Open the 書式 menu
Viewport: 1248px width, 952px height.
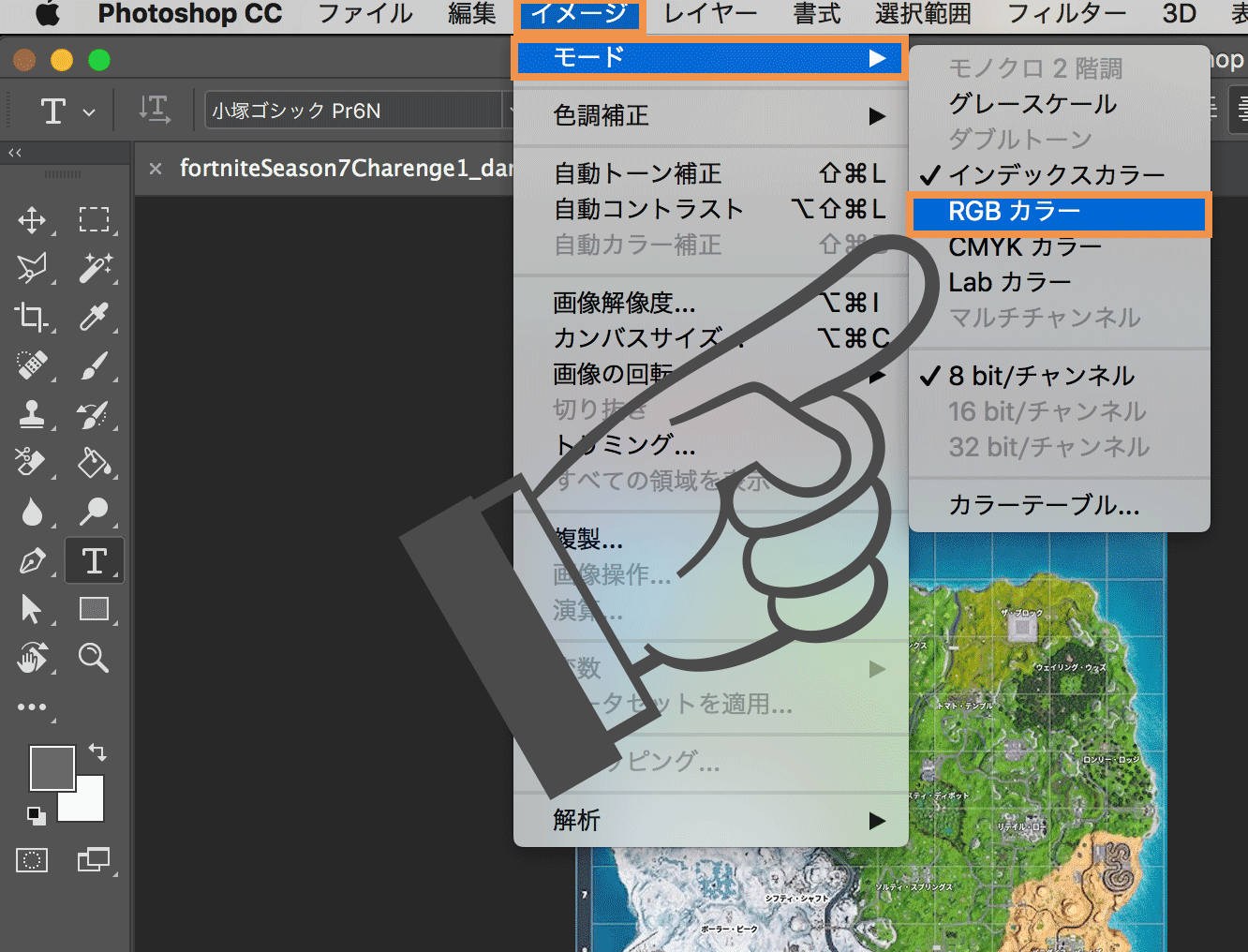[817, 14]
